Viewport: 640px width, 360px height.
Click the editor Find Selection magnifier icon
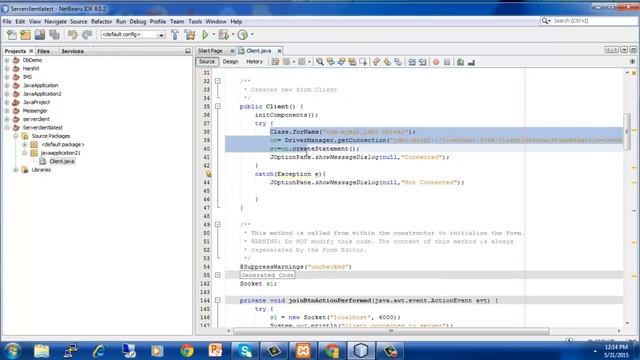pyautogui.click(x=320, y=62)
